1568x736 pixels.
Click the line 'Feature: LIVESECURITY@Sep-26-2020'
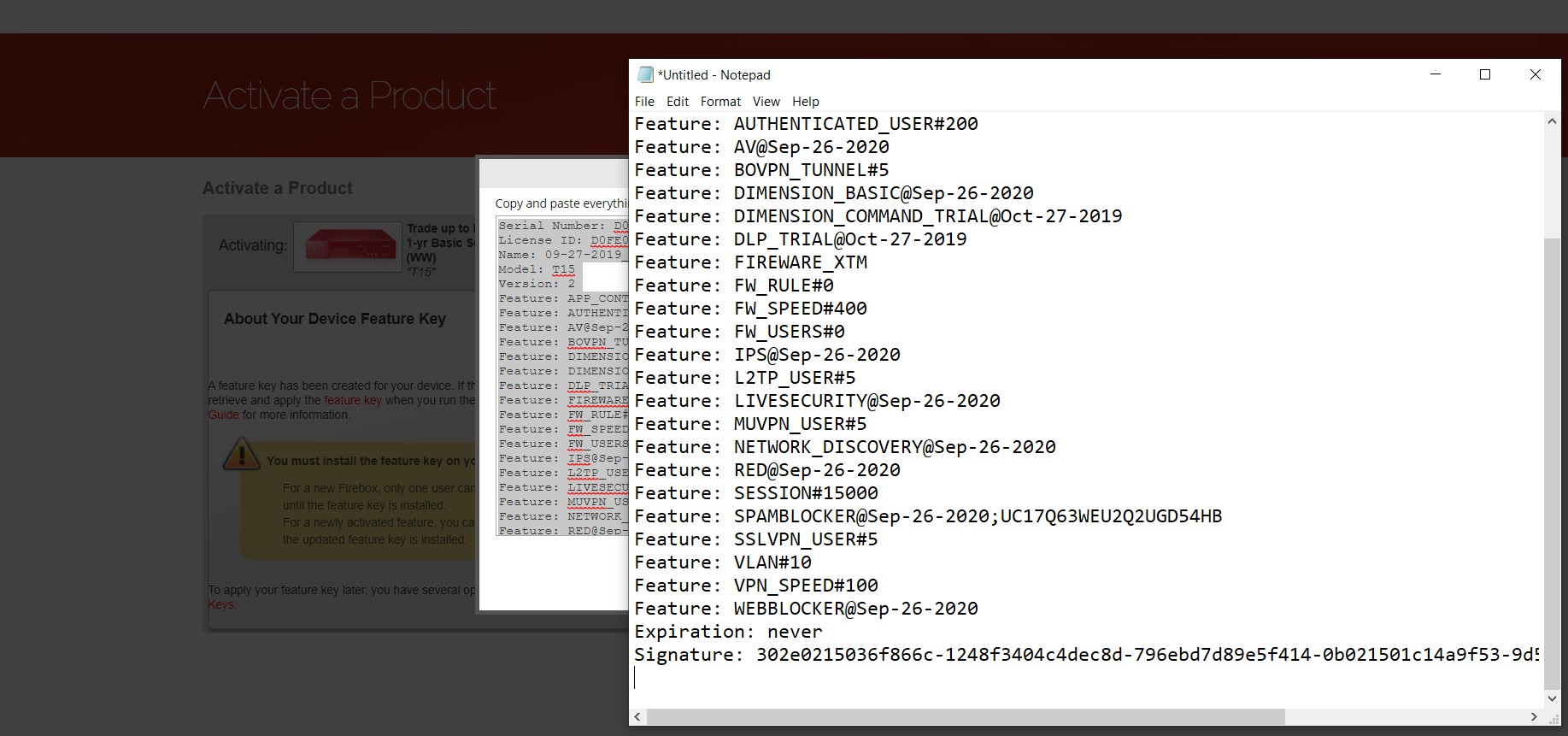click(817, 401)
